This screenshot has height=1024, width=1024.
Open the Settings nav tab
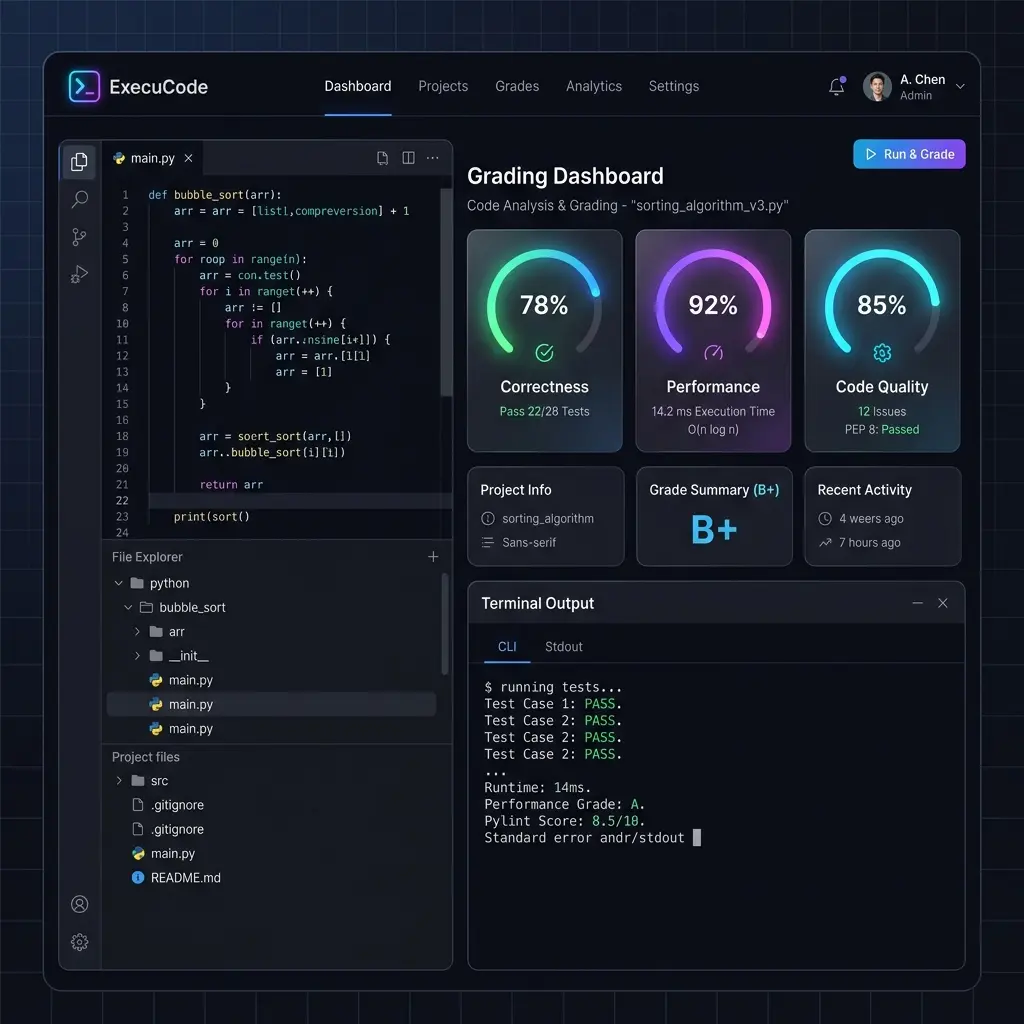point(673,86)
